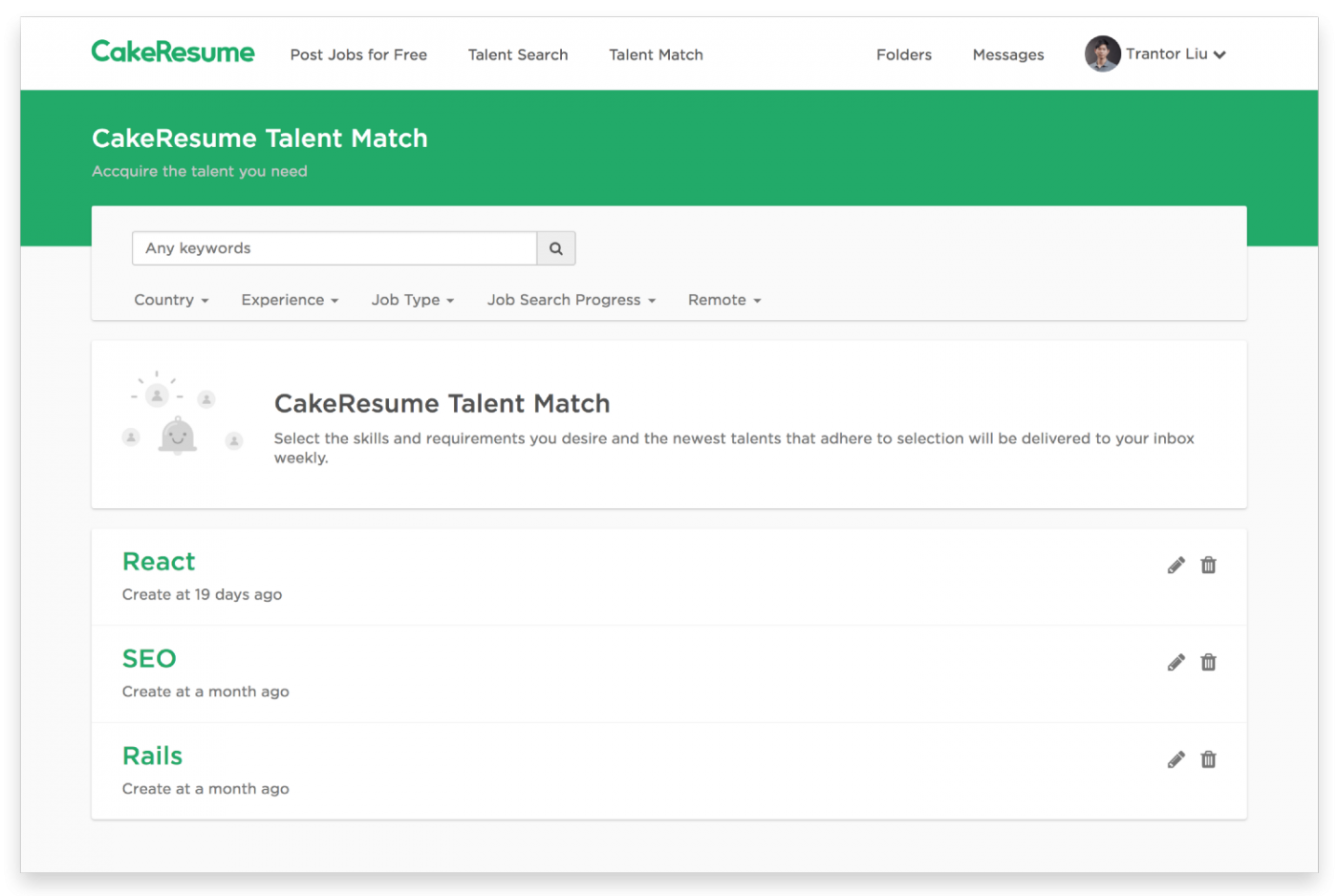
Task: Edit the Rails talent match
Action: click(x=1176, y=760)
